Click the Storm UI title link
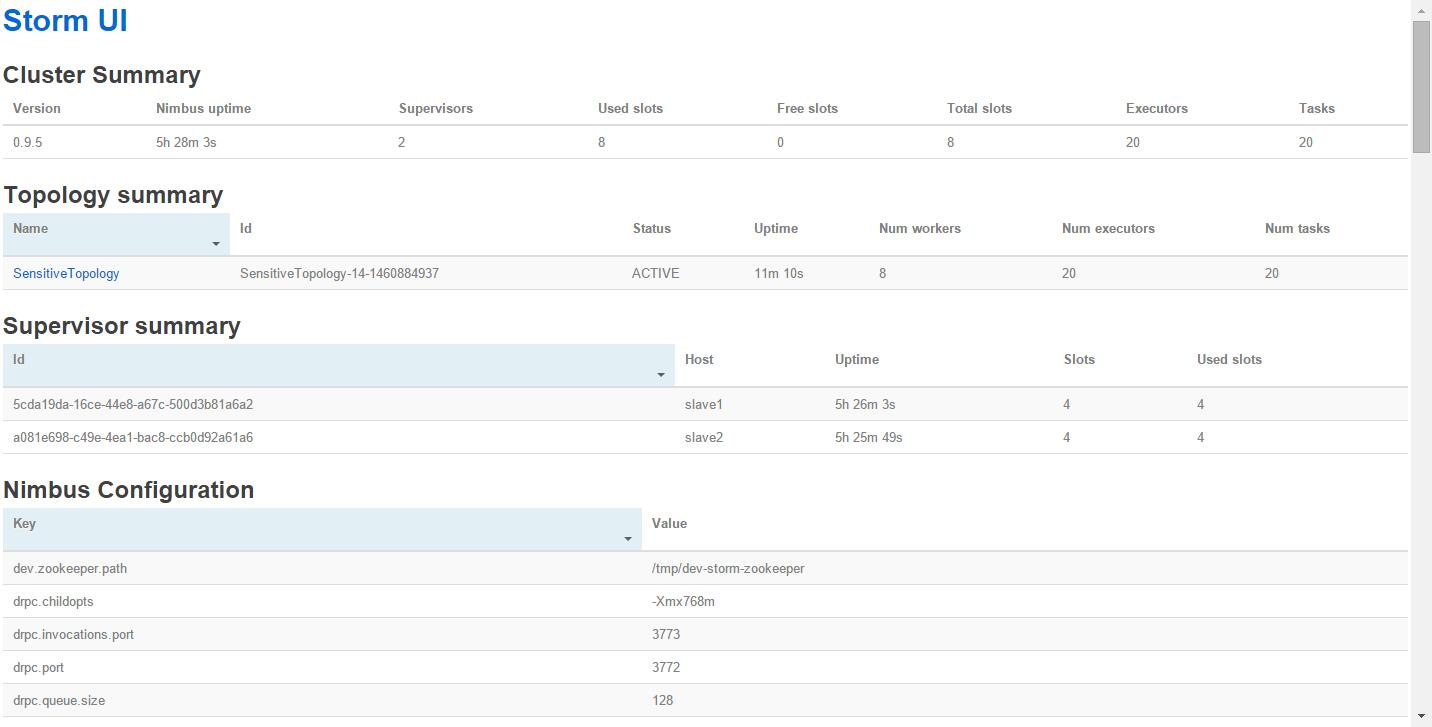The image size is (1432, 727). [66, 21]
